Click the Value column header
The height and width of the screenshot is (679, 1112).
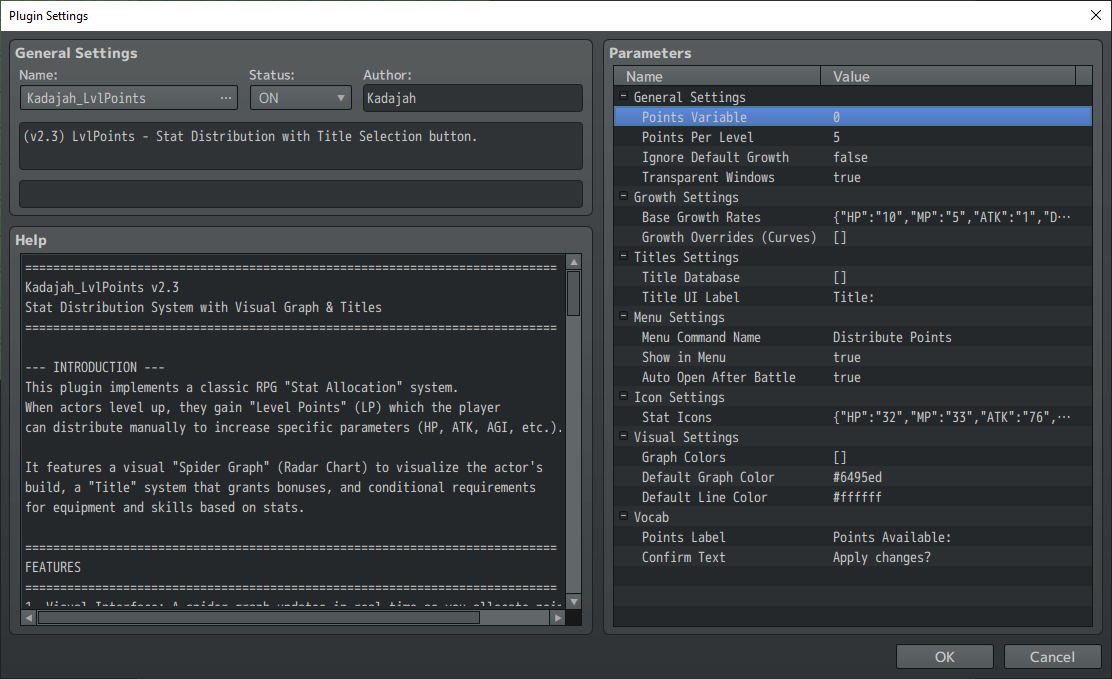[x=947, y=76]
